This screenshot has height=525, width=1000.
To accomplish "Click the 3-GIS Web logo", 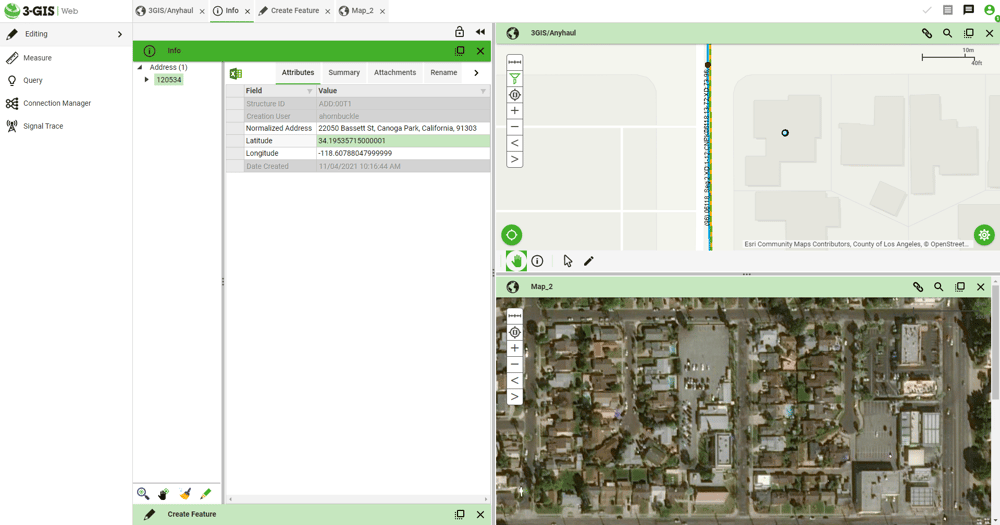I will click(41, 11).
